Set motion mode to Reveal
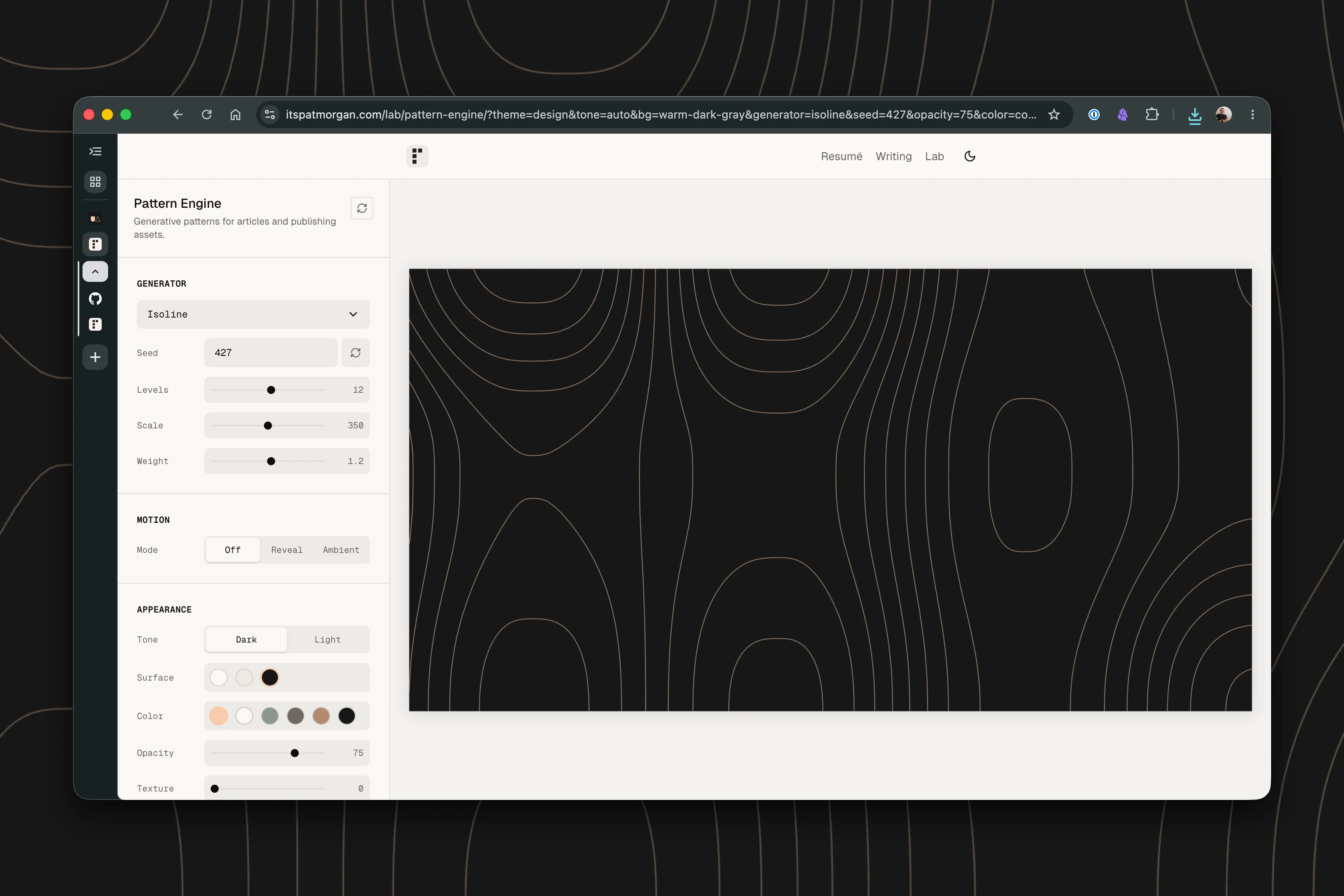 click(x=287, y=550)
